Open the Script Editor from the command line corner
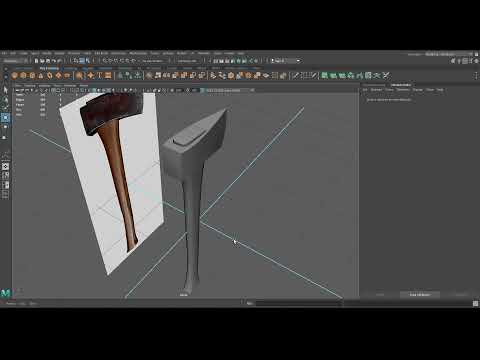This screenshot has height=360, width=480. pos(476,303)
